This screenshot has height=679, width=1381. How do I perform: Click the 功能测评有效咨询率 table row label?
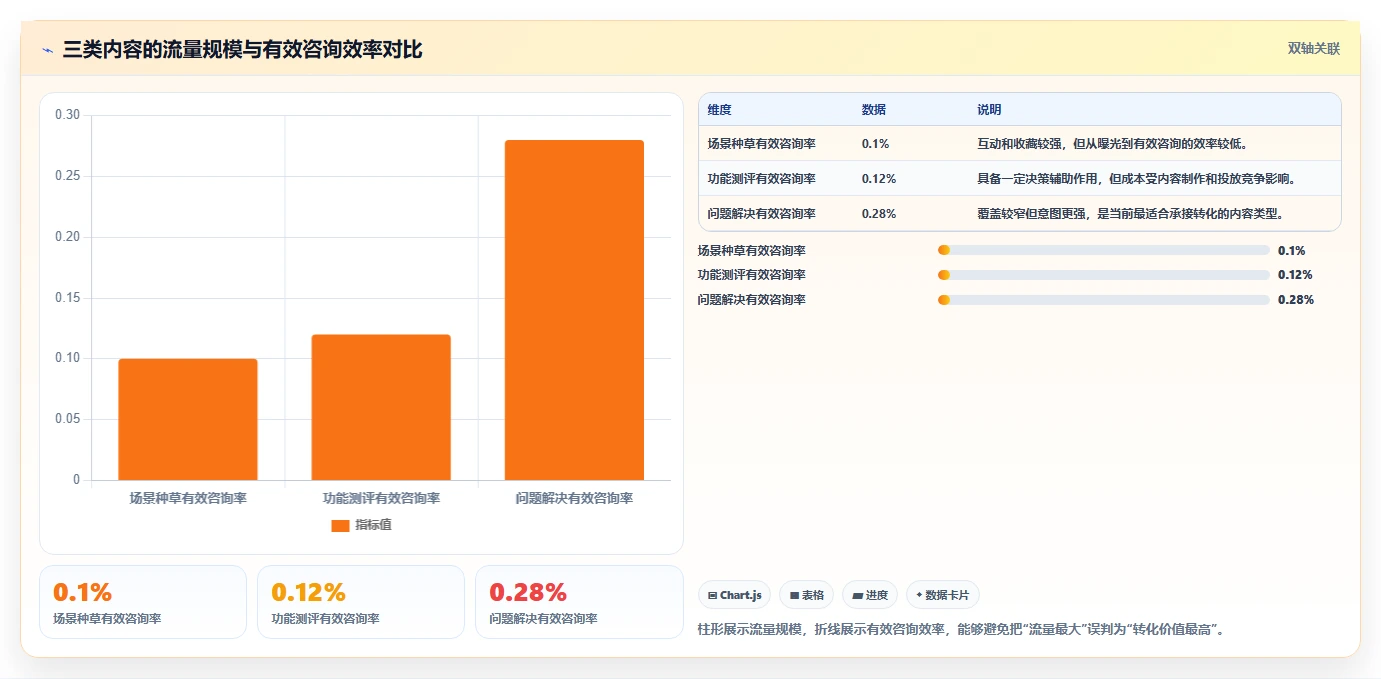coord(761,179)
